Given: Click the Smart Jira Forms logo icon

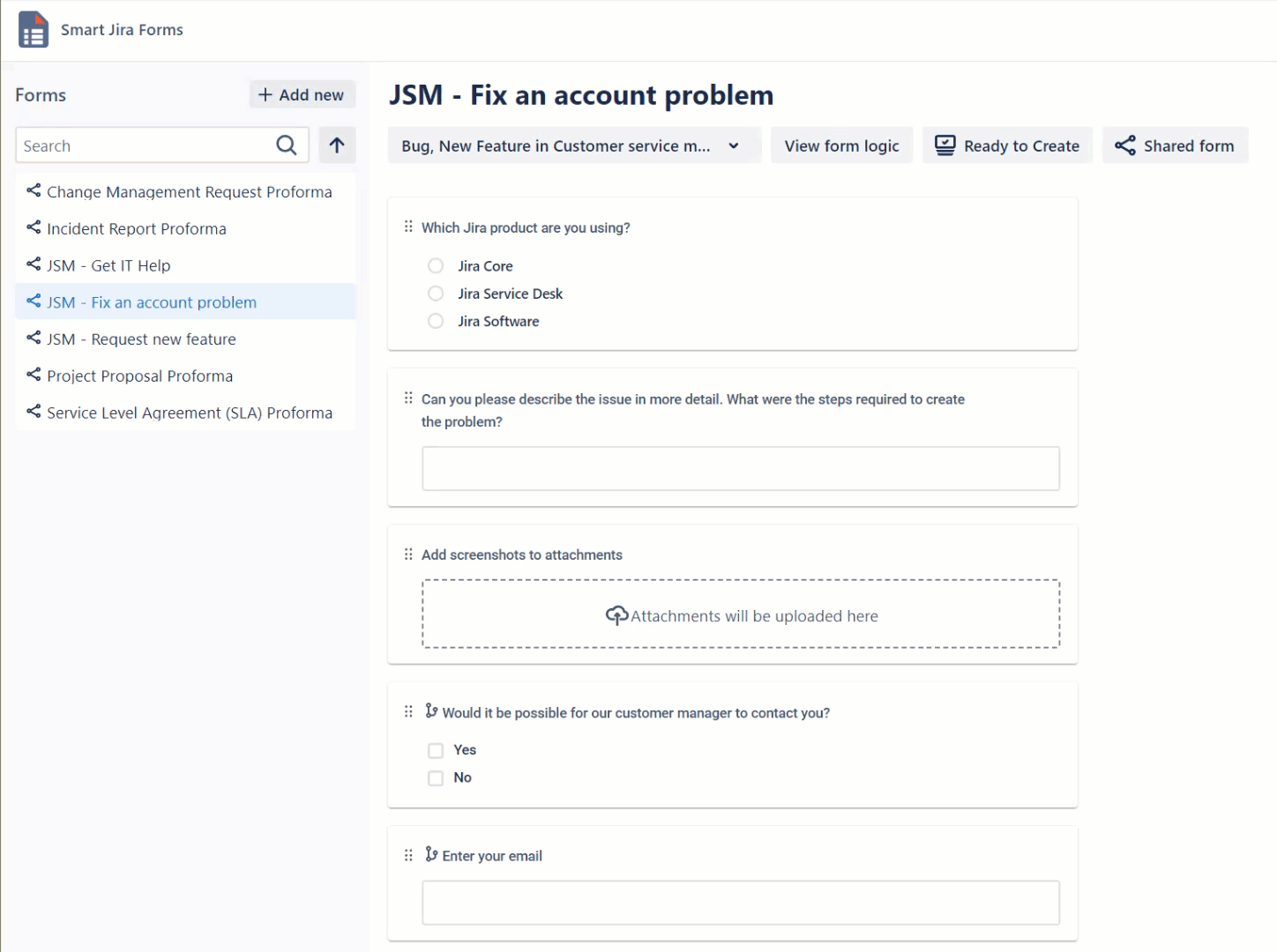Looking at the screenshot, I should pos(34,29).
